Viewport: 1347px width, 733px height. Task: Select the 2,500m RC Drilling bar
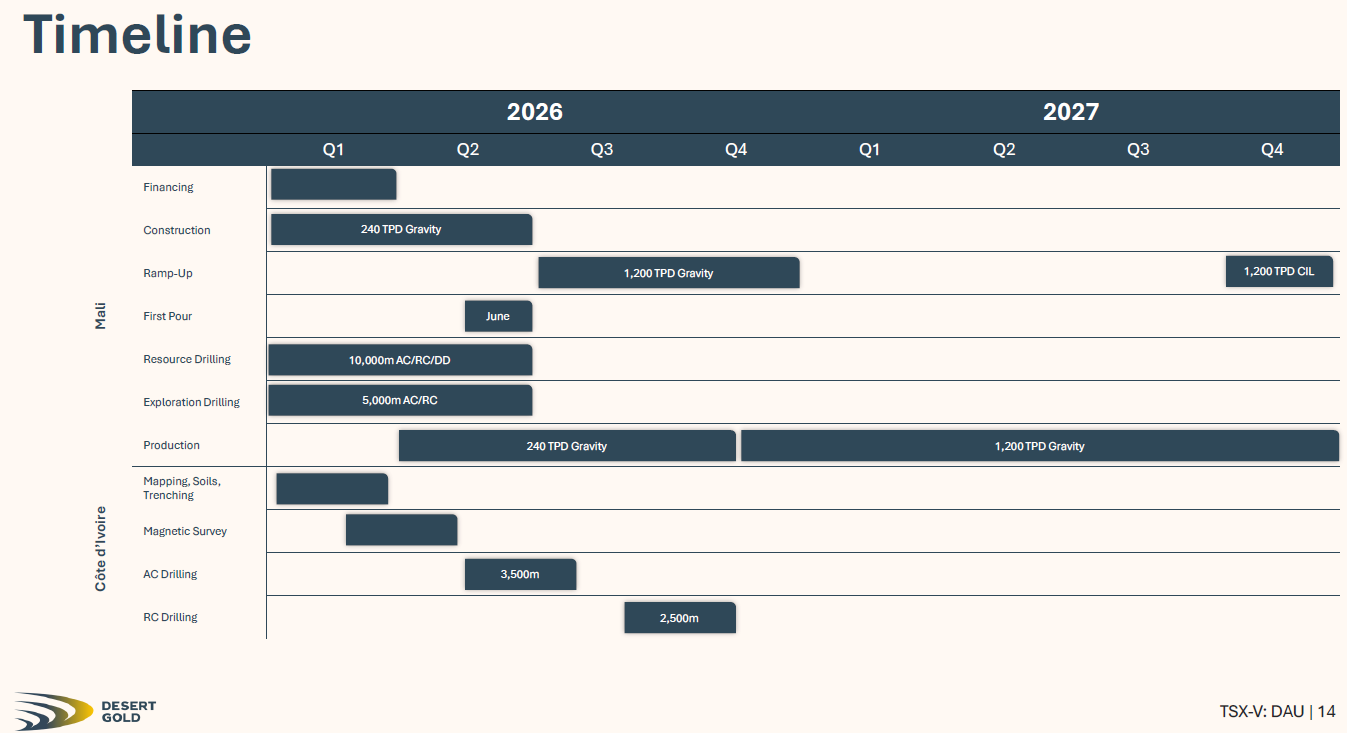coord(680,618)
